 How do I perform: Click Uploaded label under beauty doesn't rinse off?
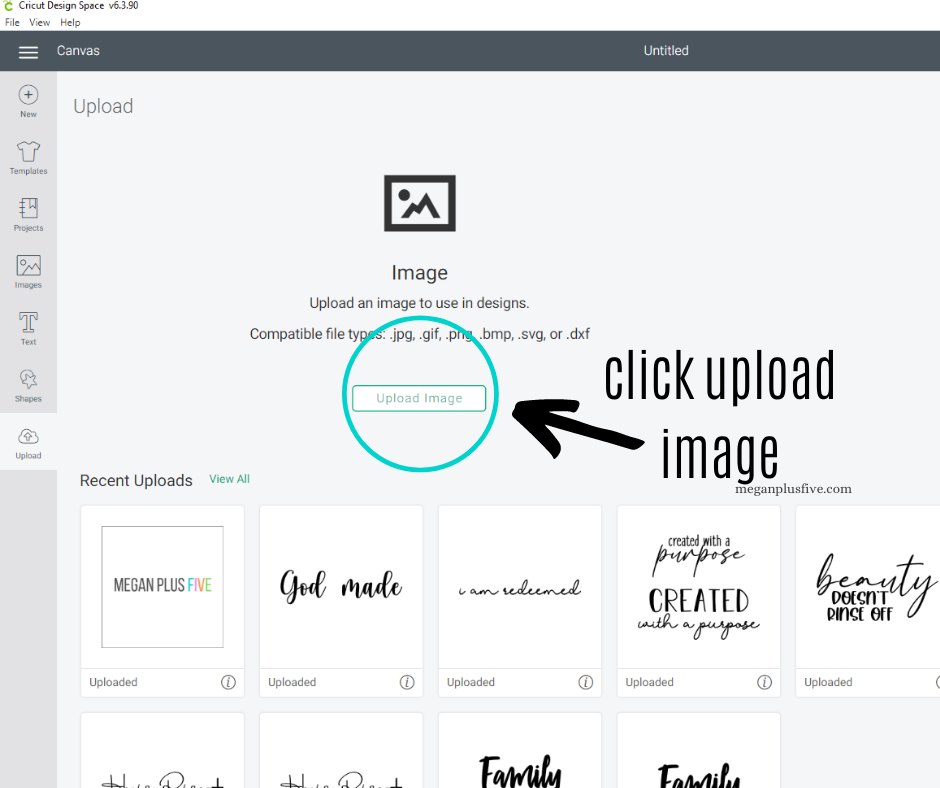[828, 682]
